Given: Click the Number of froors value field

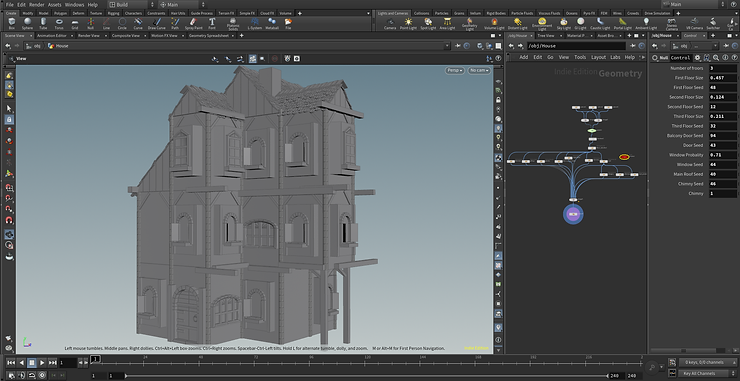Looking at the screenshot, I should click(x=723, y=68).
